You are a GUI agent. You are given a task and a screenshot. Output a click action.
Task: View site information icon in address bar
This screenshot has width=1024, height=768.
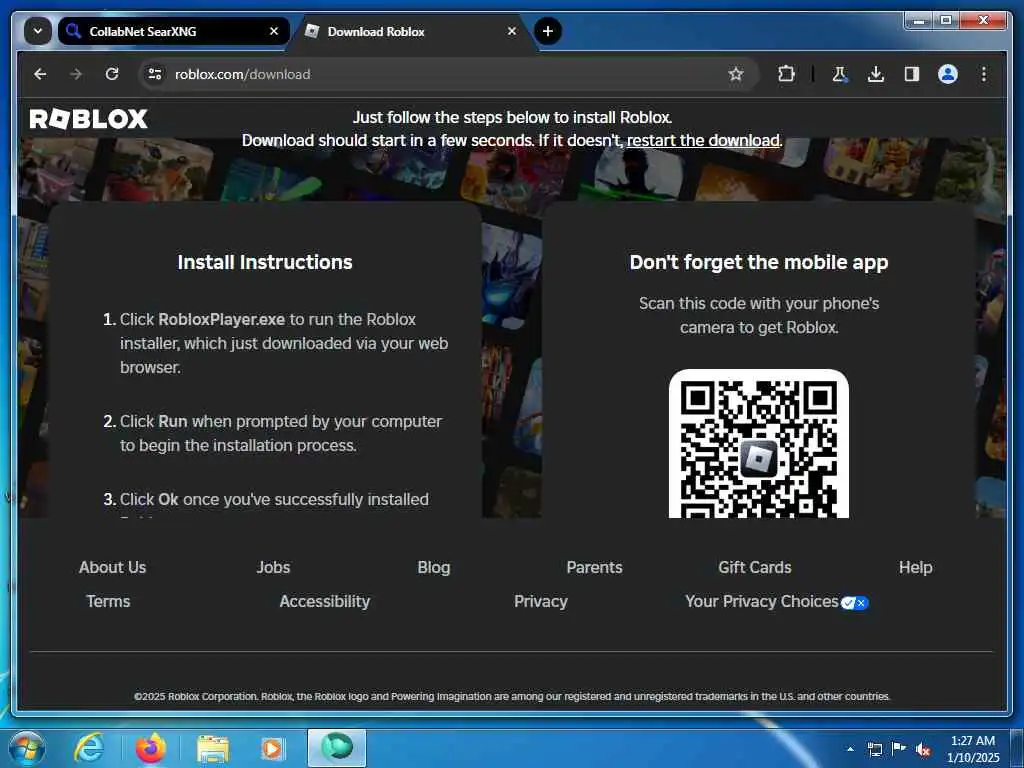pyautogui.click(x=155, y=74)
